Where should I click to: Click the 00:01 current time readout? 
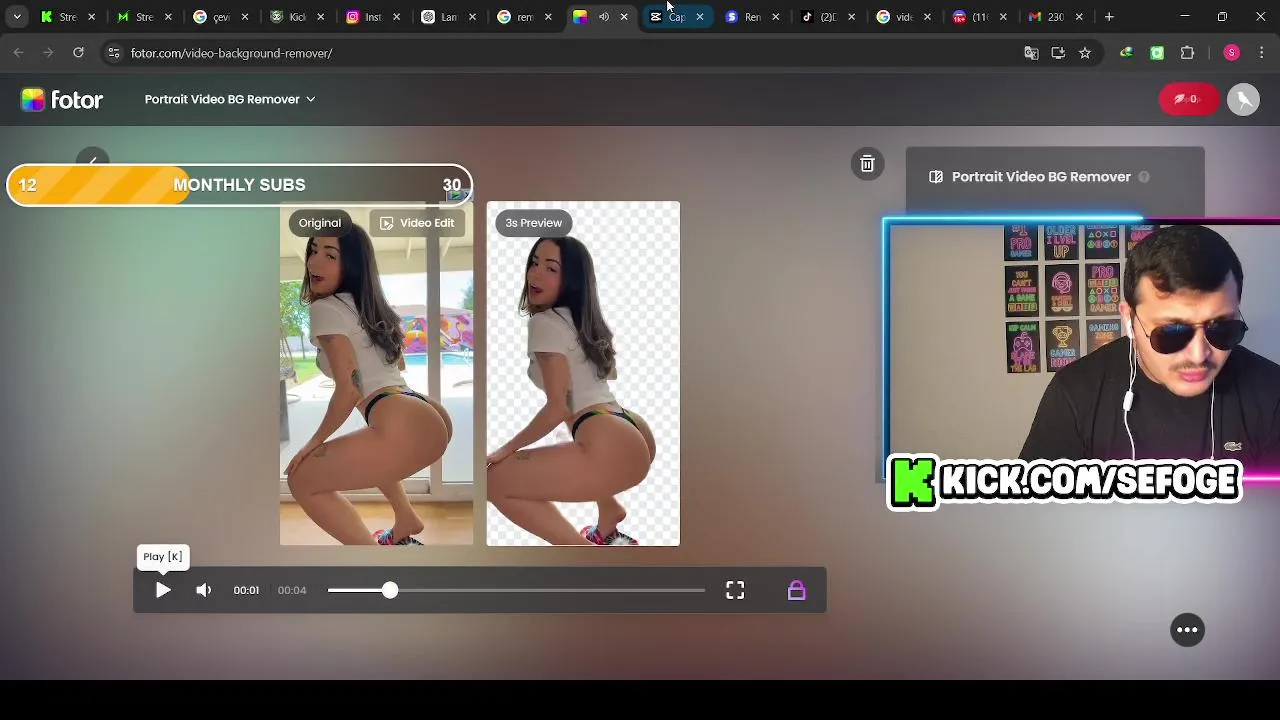coord(246,590)
